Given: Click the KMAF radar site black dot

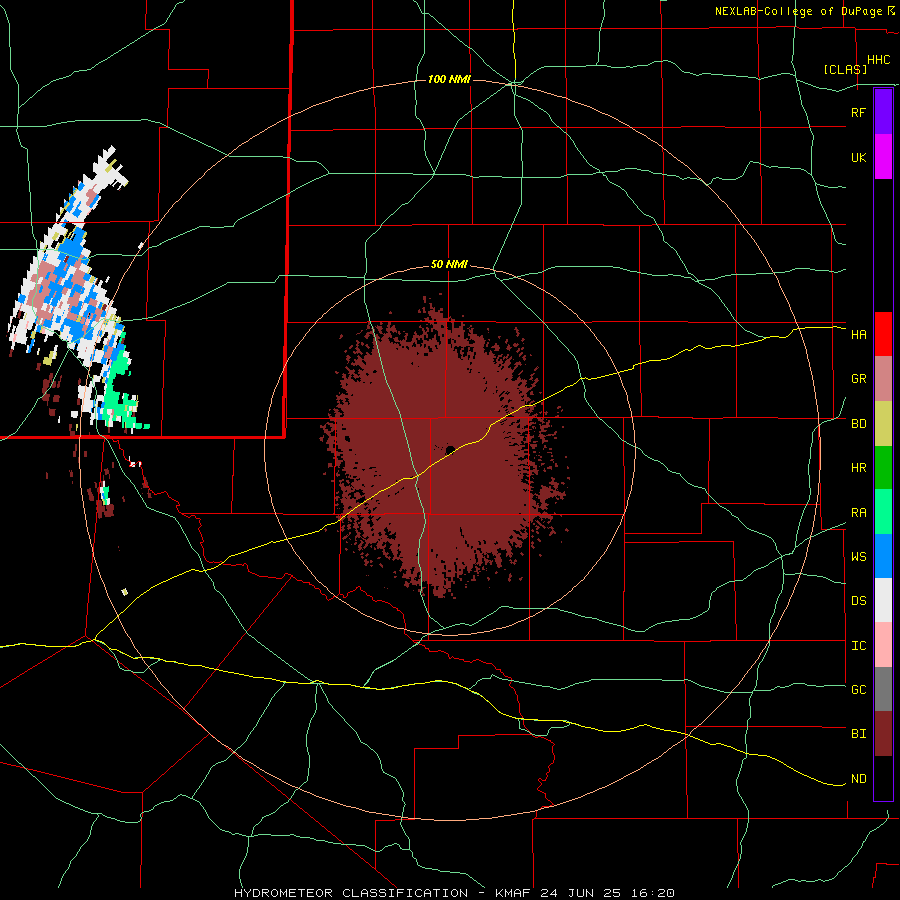Looking at the screenshot, I should (450, 450).
